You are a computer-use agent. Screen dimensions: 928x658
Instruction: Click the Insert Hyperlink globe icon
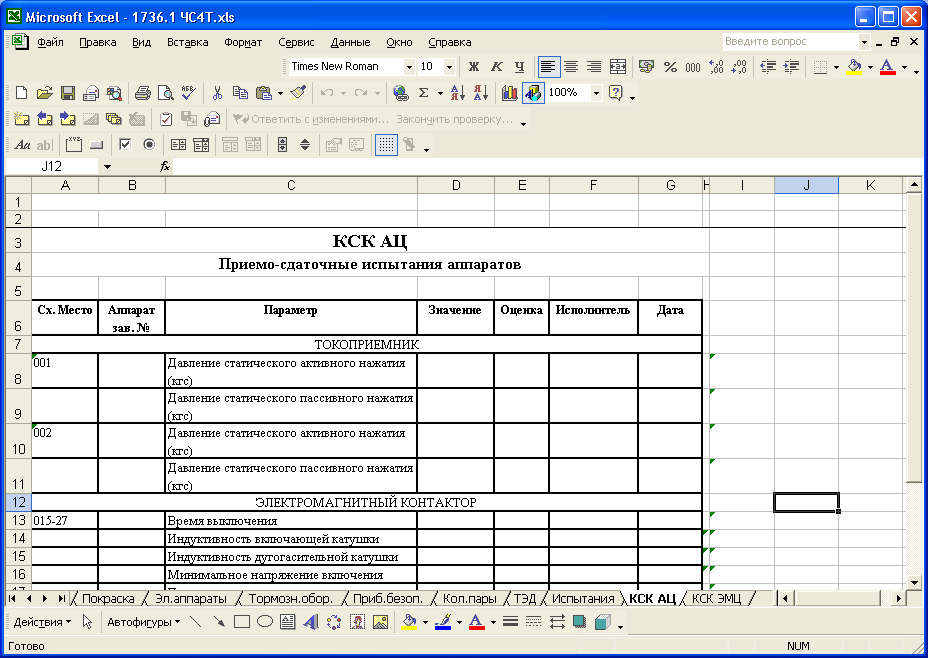pos(400,93)
